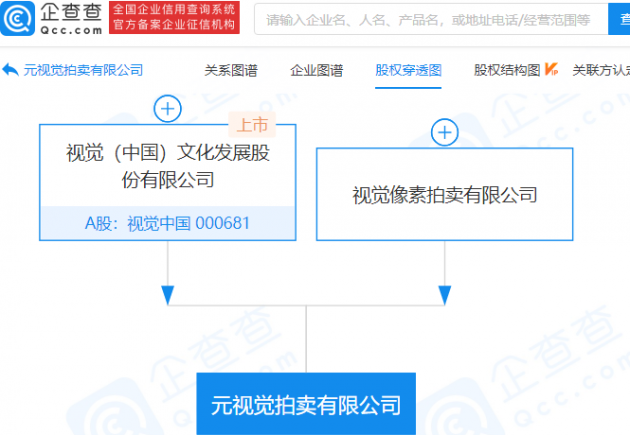Click the company search input field
This screenshot has height=435, width=630.
tap(431, 19)
